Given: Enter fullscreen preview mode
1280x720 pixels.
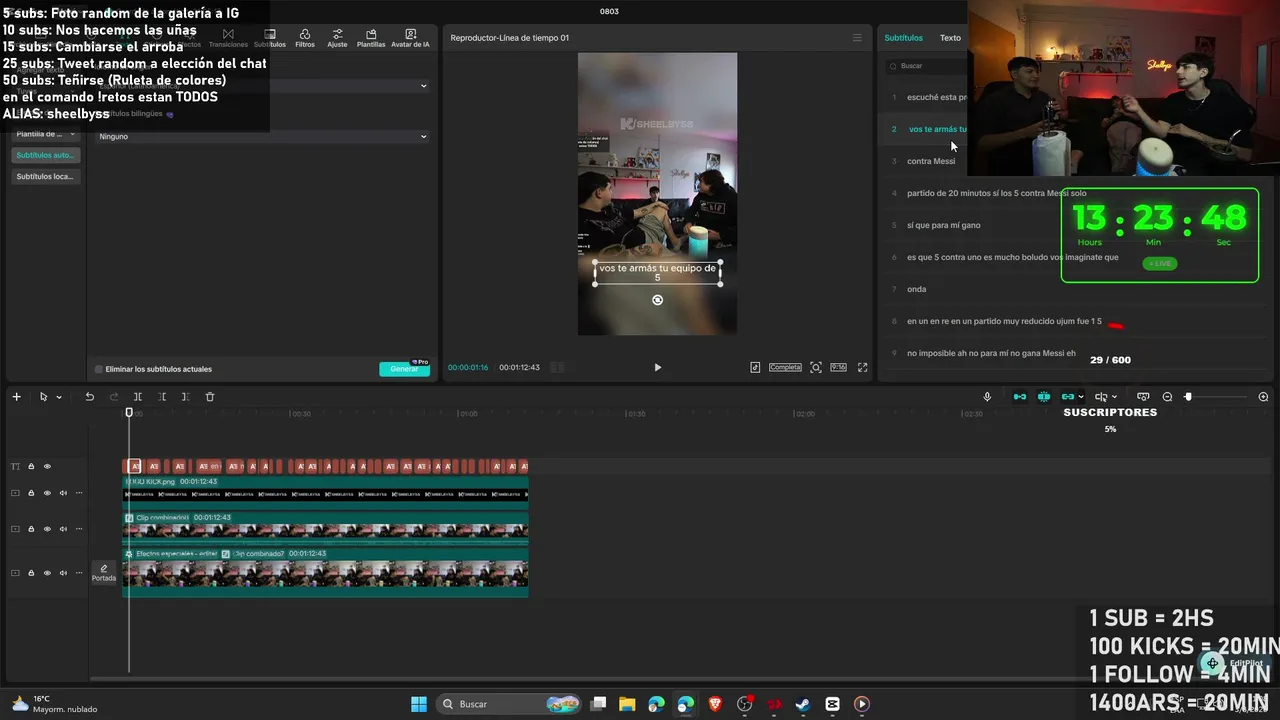Looking at the screenshot, I should pyautogui.click(x=862, y=367).
